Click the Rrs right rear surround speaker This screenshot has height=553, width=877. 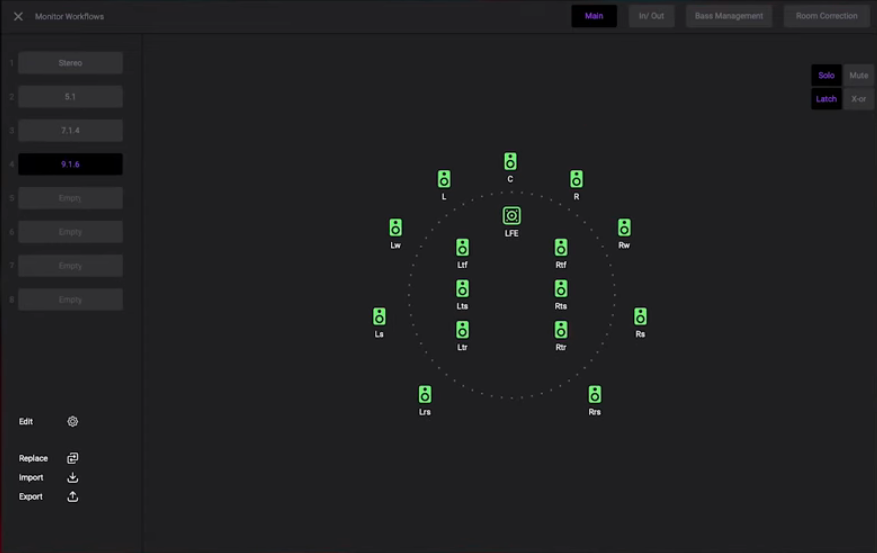(x=595, y=394)
